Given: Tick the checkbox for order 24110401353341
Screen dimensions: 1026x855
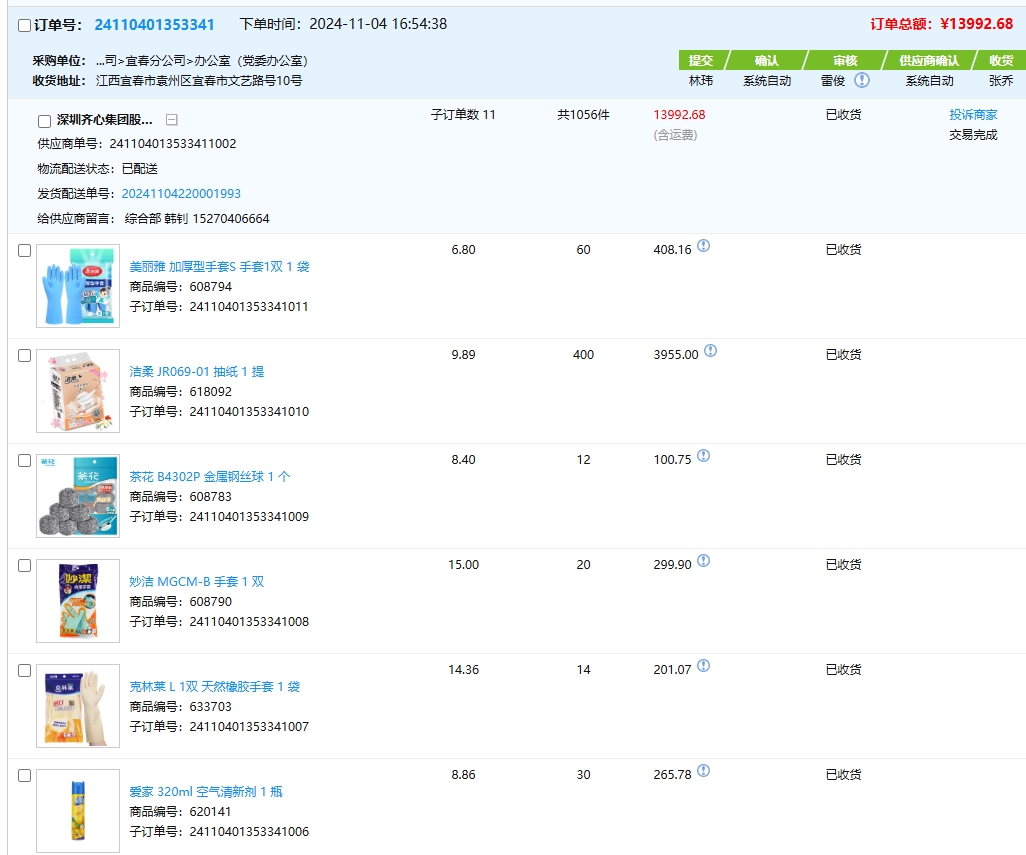Looking at the screenshot, I should pyautogui.click(x=24, y=26).
